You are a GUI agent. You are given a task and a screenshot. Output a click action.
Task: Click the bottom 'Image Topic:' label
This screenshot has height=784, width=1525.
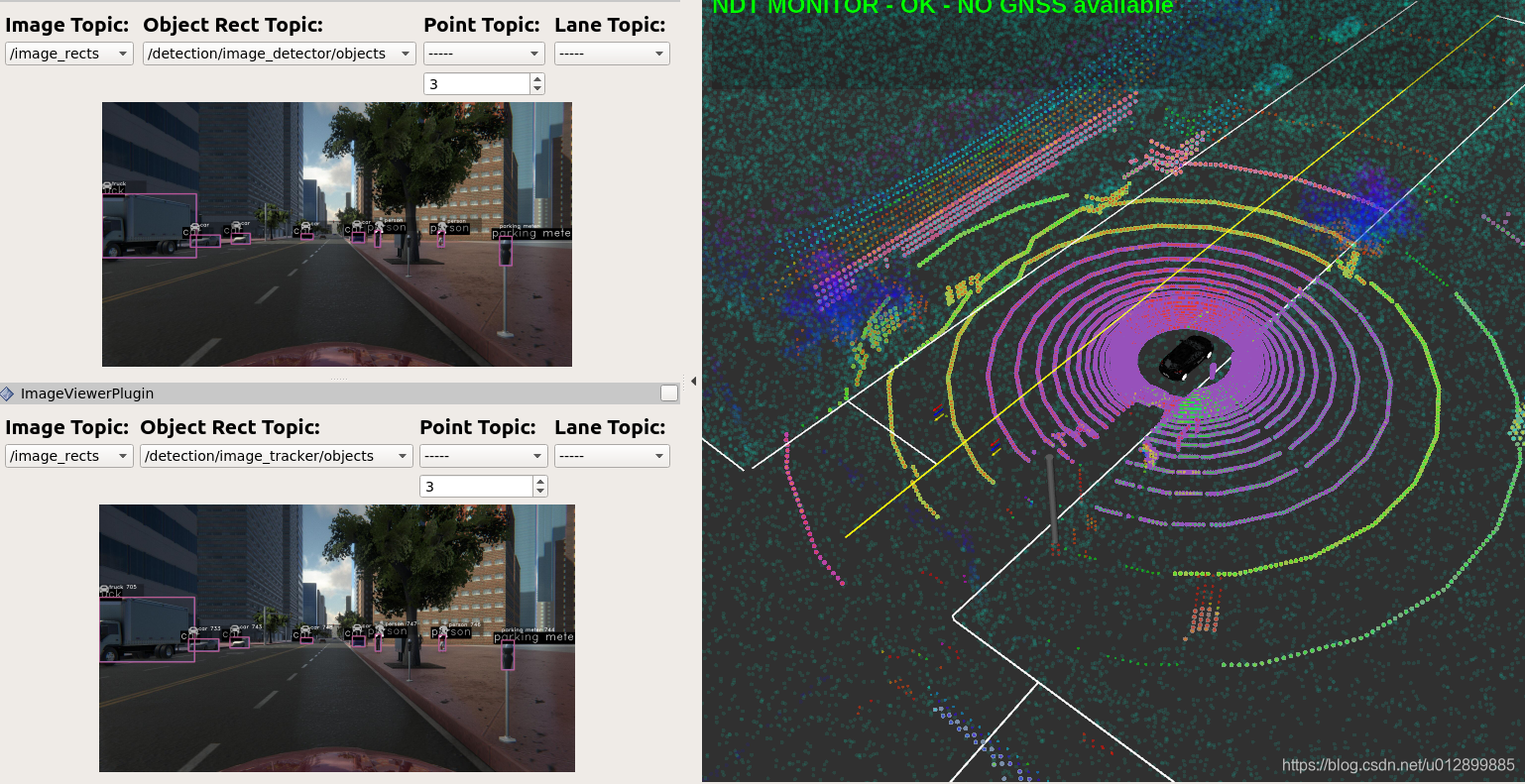(x=67, y=427)
